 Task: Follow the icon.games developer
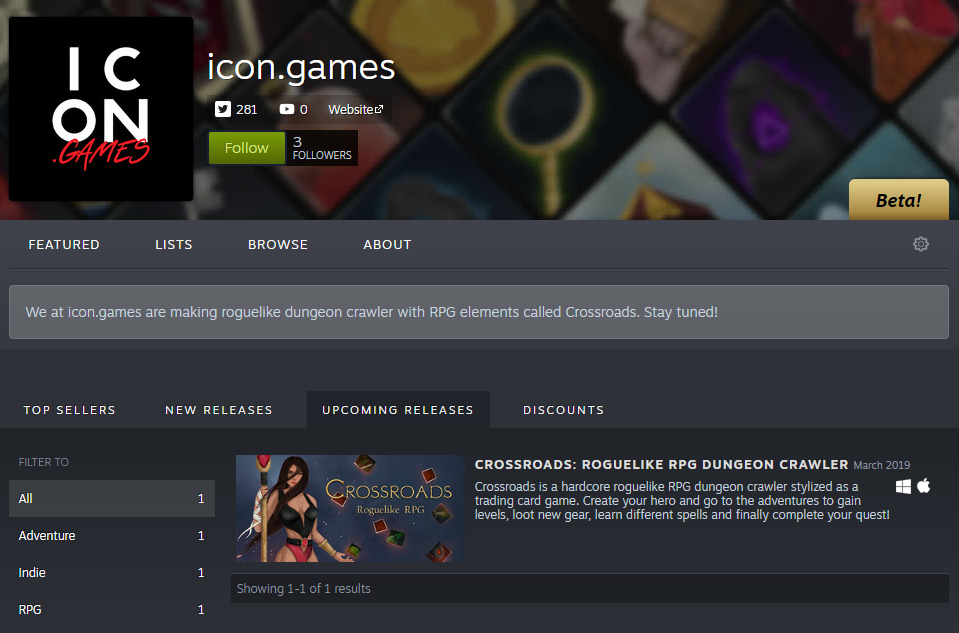[x=246, y=147]
